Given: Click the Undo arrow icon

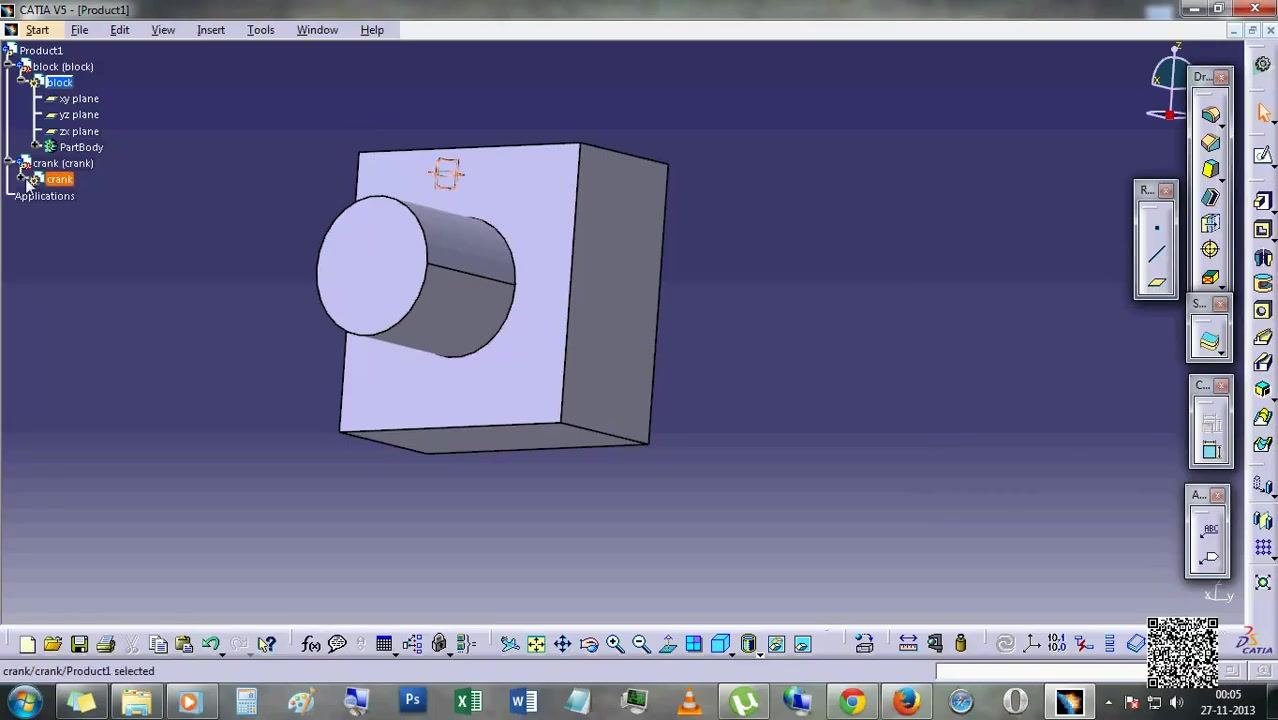Looking at the screenshot, I should tap(210, 645).
